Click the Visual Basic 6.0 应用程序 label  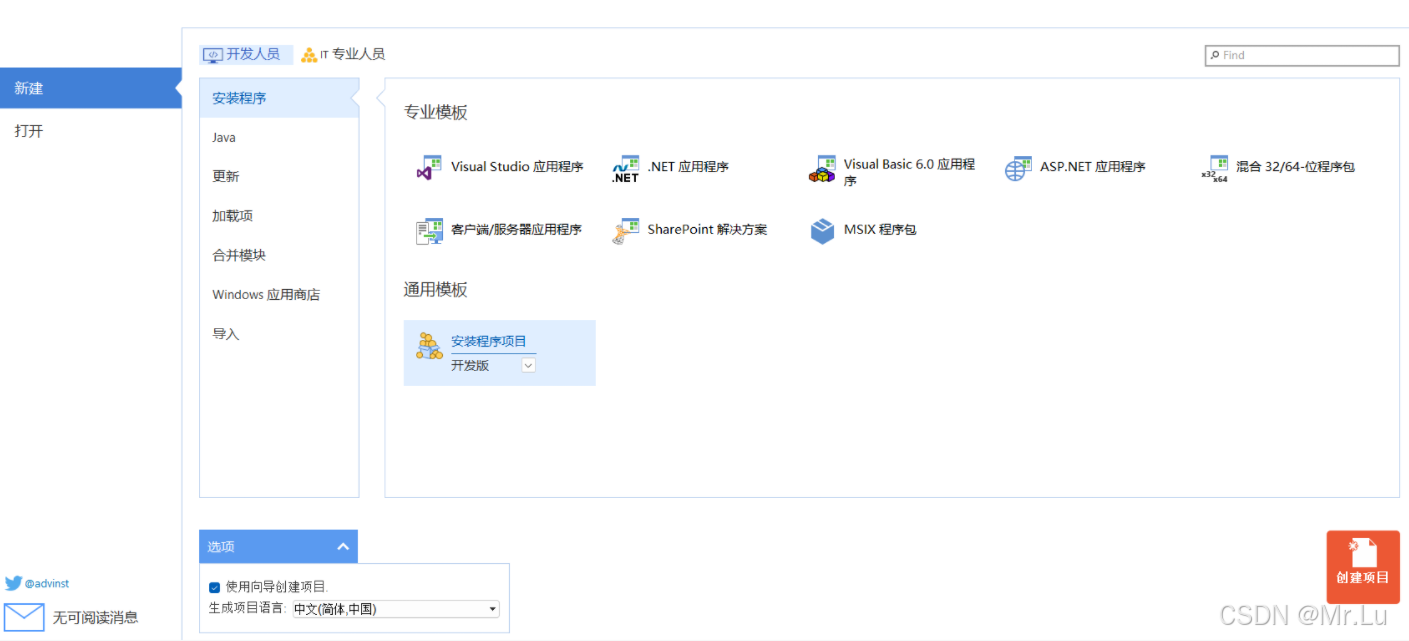(x=909, y=172)
